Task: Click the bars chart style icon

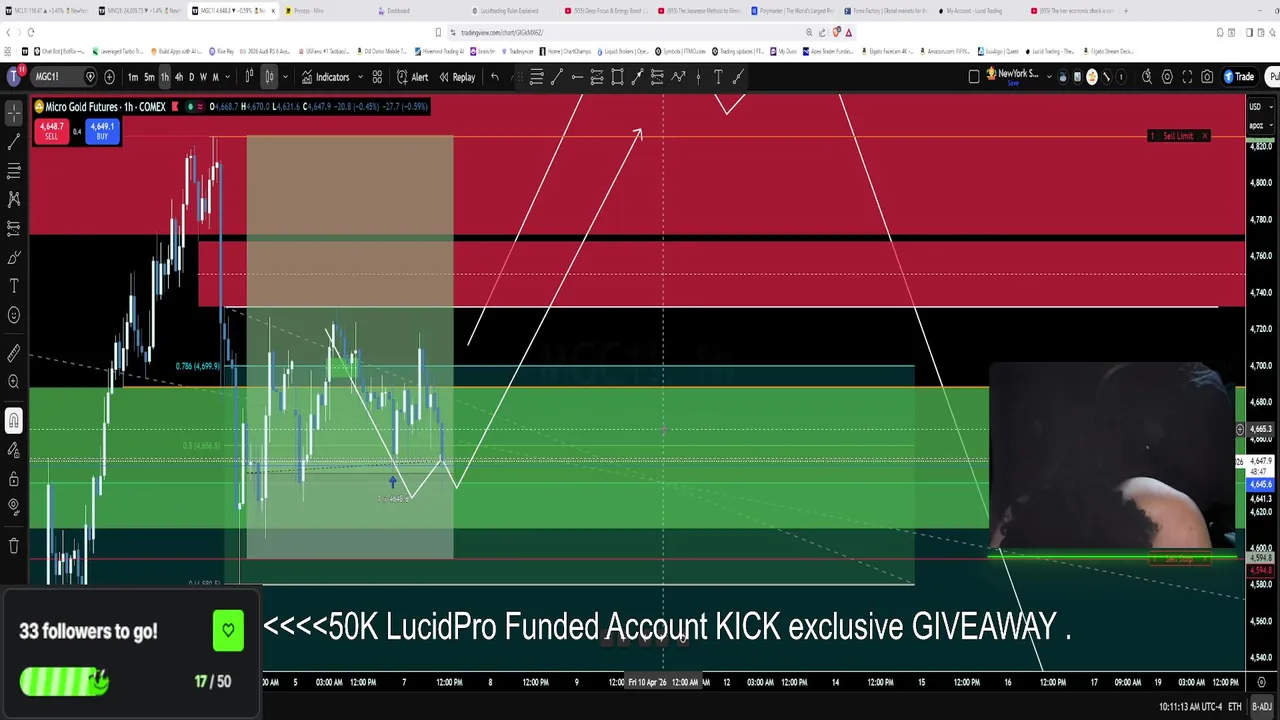Action: [x=249, y=77]
